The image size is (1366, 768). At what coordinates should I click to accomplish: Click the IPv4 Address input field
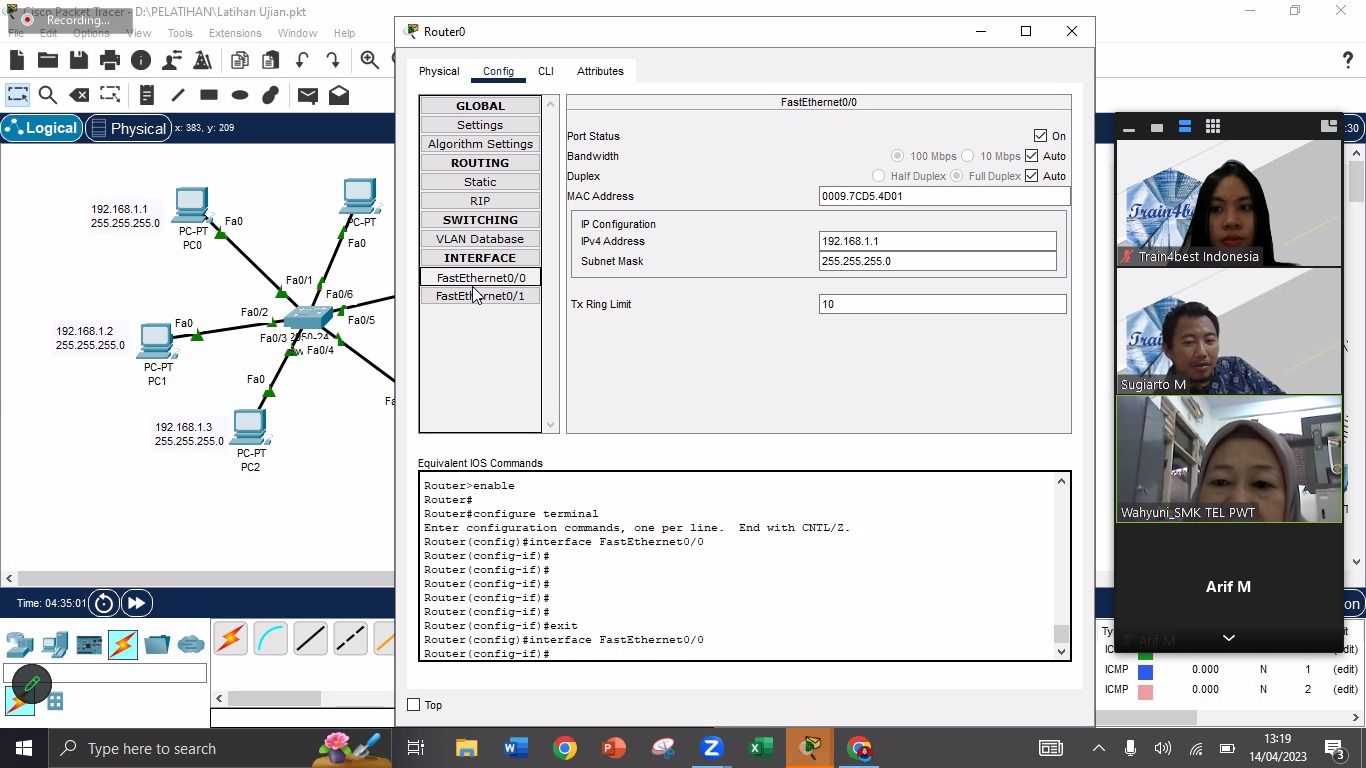click(x=937, y=241)
